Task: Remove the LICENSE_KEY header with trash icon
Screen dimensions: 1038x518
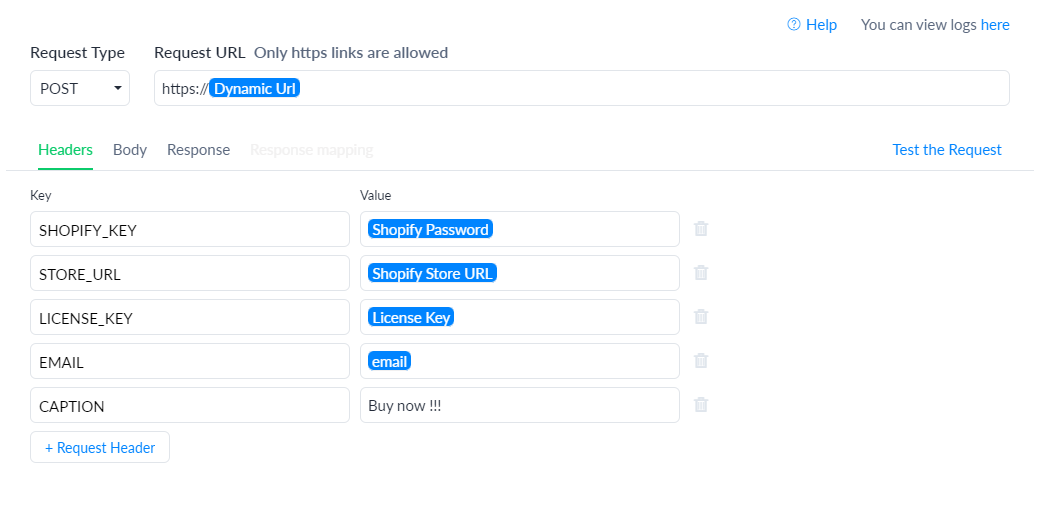Action: click(x=701, y=317)
